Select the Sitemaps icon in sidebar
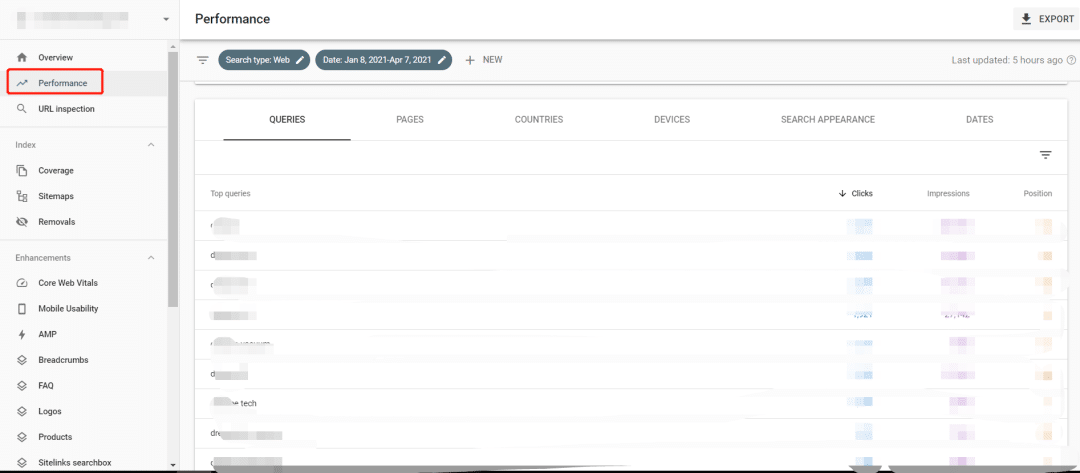Viewport: 1080px width, 473px height. [22, 197]
